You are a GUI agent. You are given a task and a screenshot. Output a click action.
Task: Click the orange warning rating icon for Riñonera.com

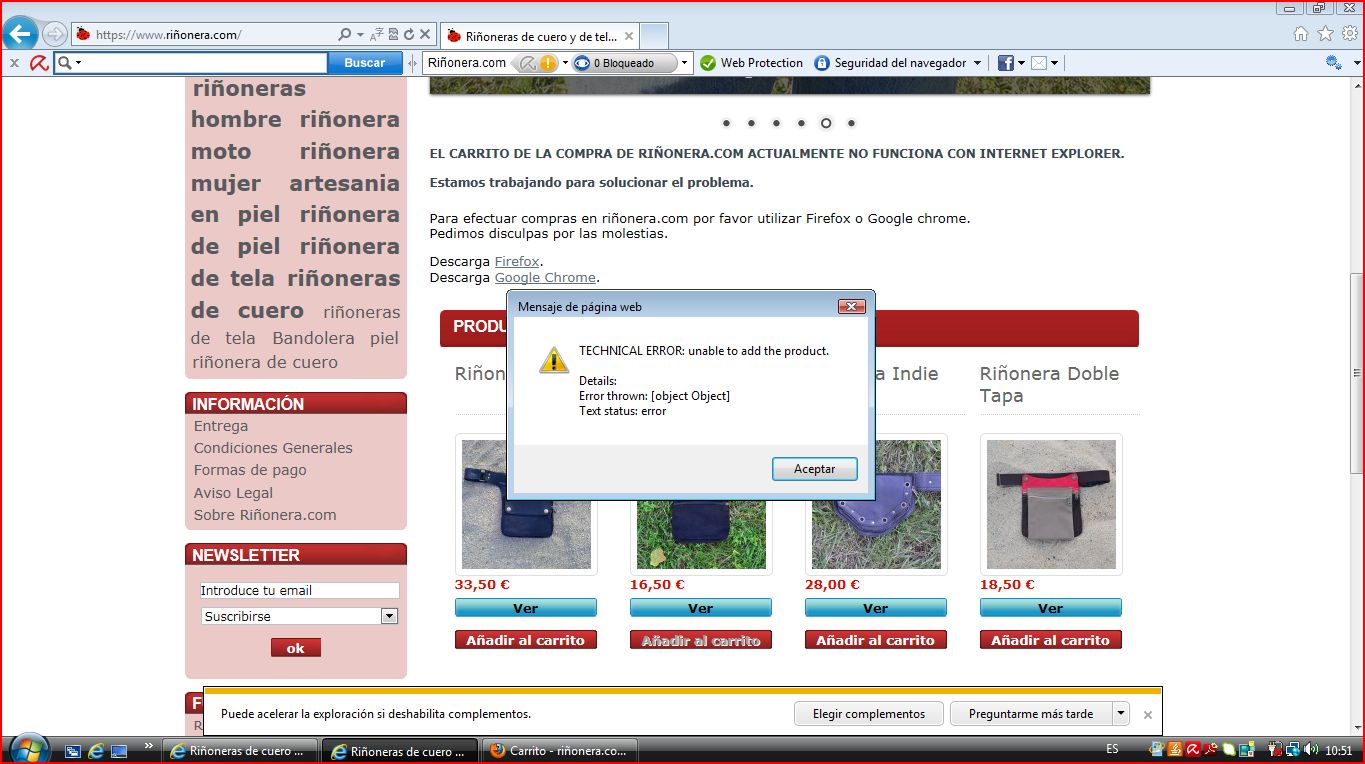tap(548, 63)
